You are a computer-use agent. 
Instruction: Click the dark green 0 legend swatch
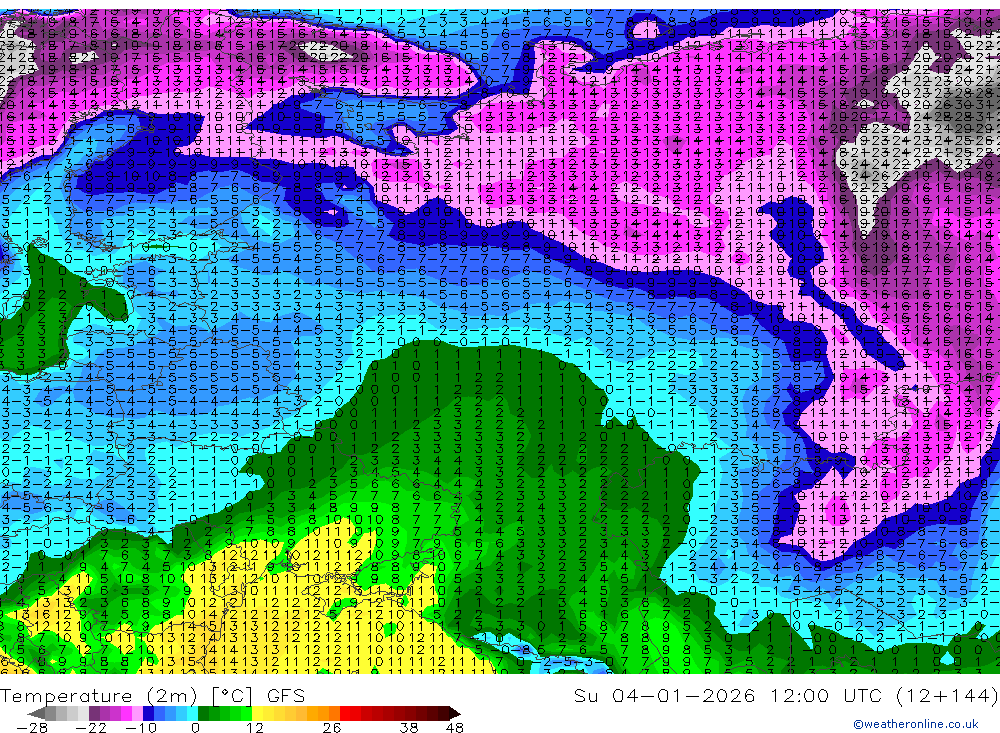[x=203, y=713]
